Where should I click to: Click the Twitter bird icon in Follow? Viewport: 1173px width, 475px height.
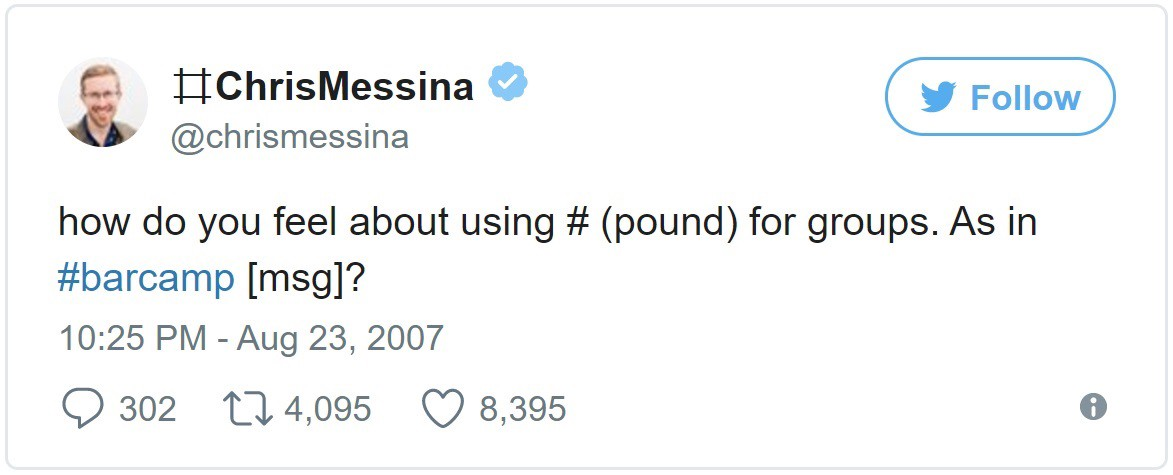936,97
